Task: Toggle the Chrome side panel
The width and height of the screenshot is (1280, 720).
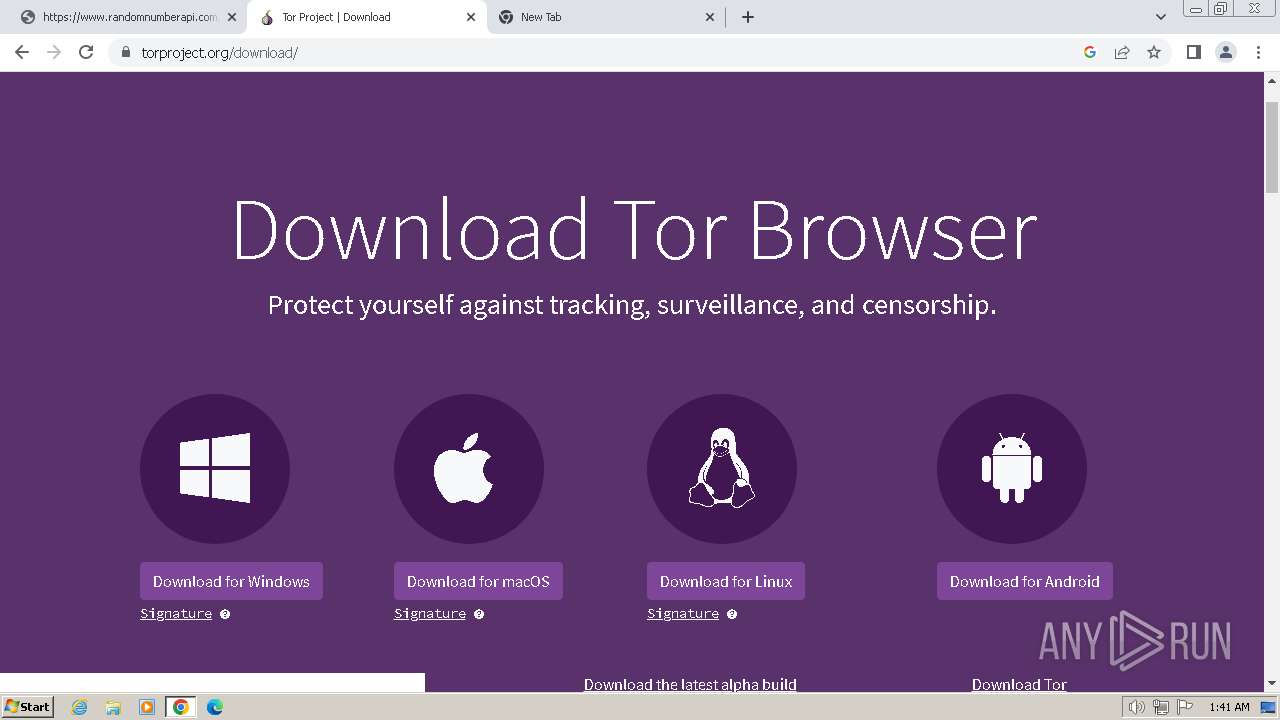Action: [x=1193, y=52]
